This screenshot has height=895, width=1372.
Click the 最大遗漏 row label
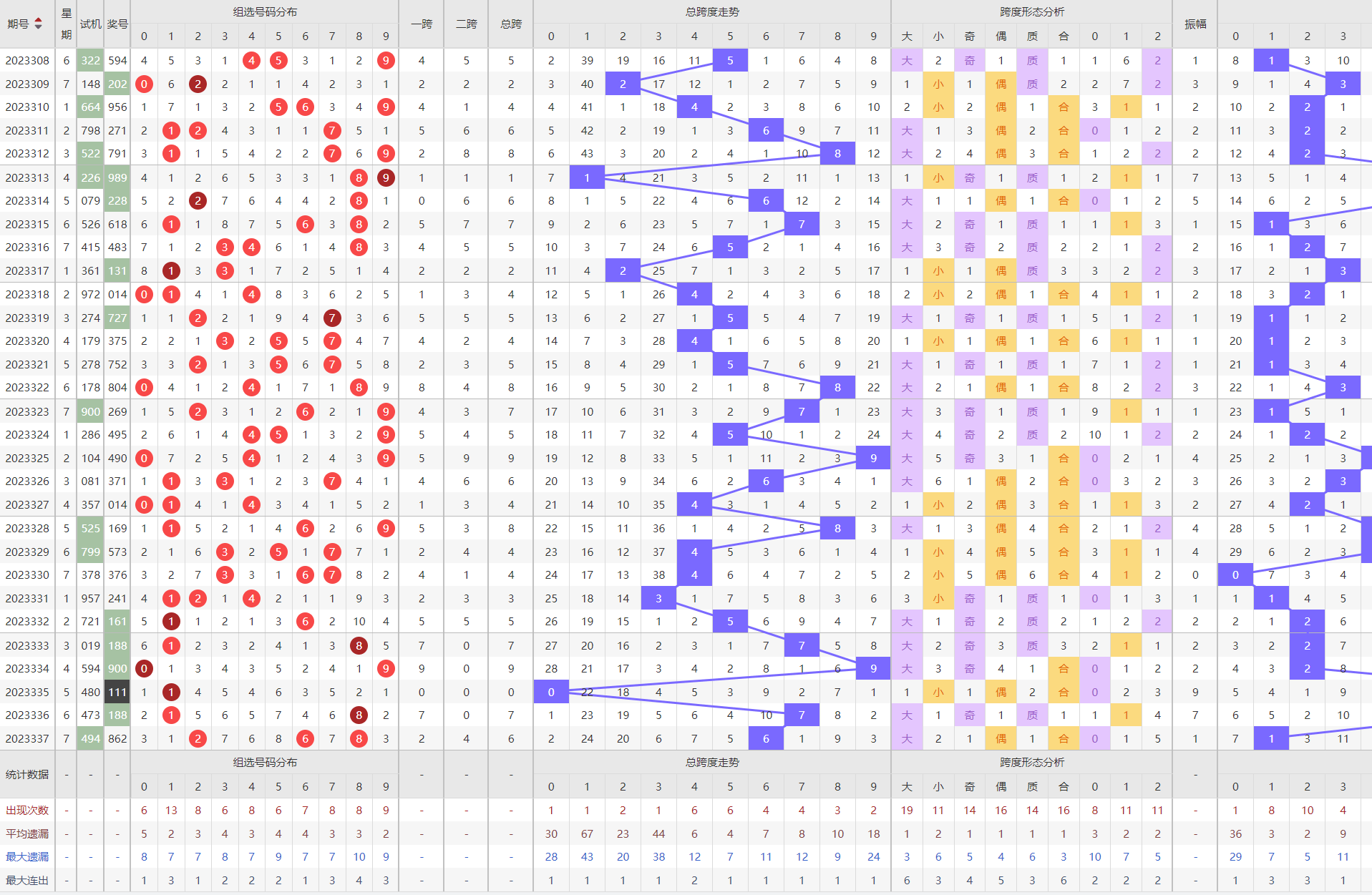pyautogui.click(x=27, y=857)
